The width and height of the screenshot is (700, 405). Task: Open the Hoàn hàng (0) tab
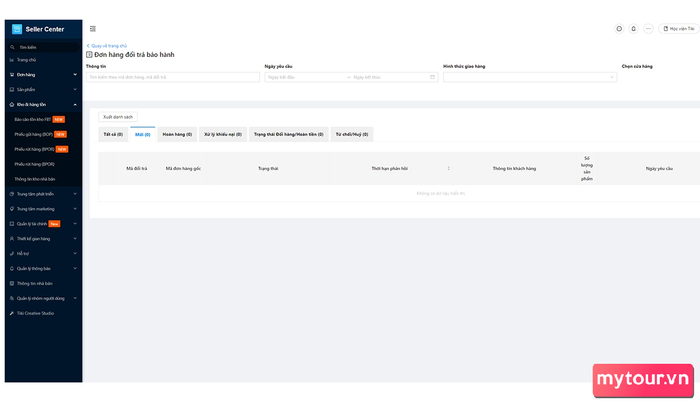coord(177,134)
